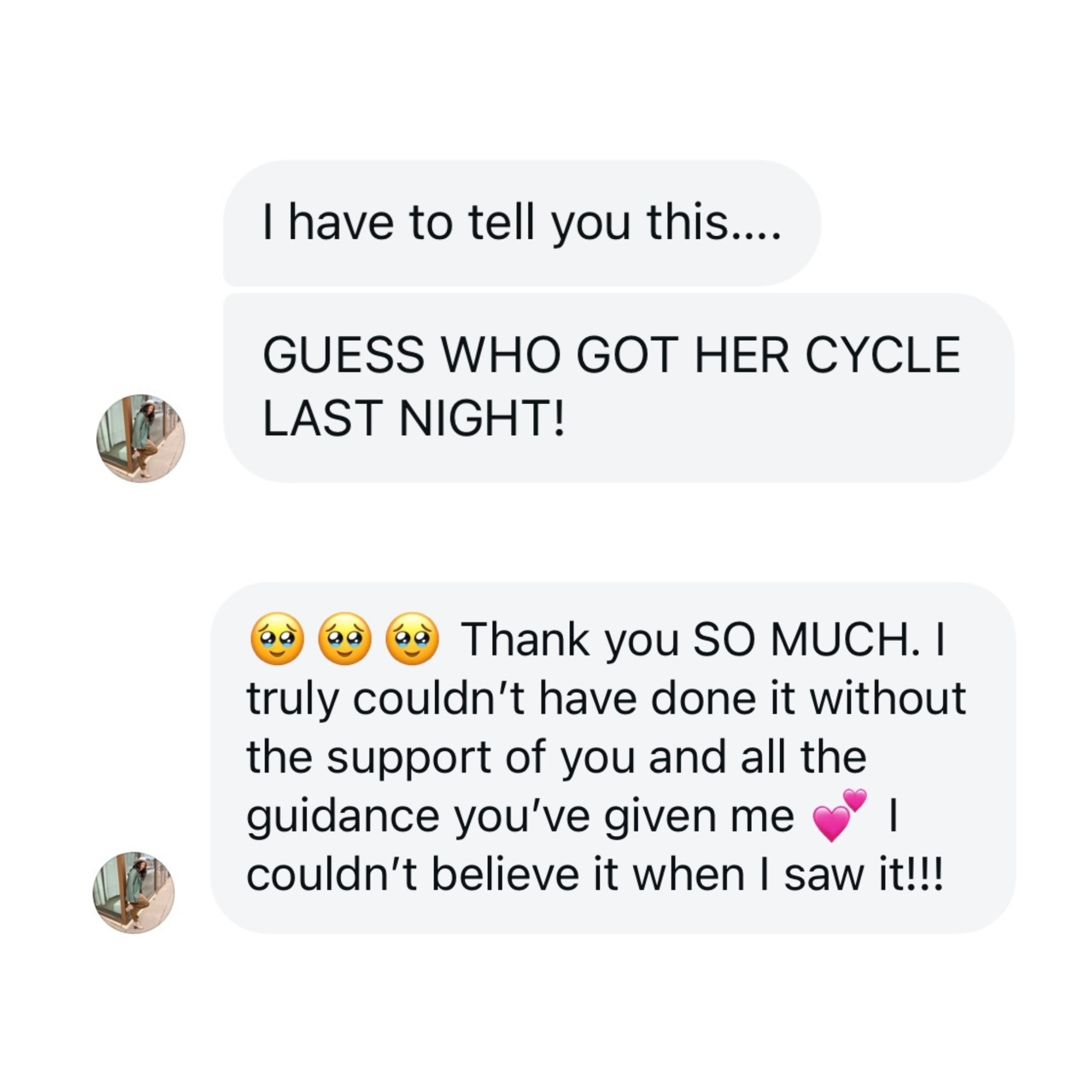Click the word "support" in the message

pyautogui.click(x=408, y=758)
